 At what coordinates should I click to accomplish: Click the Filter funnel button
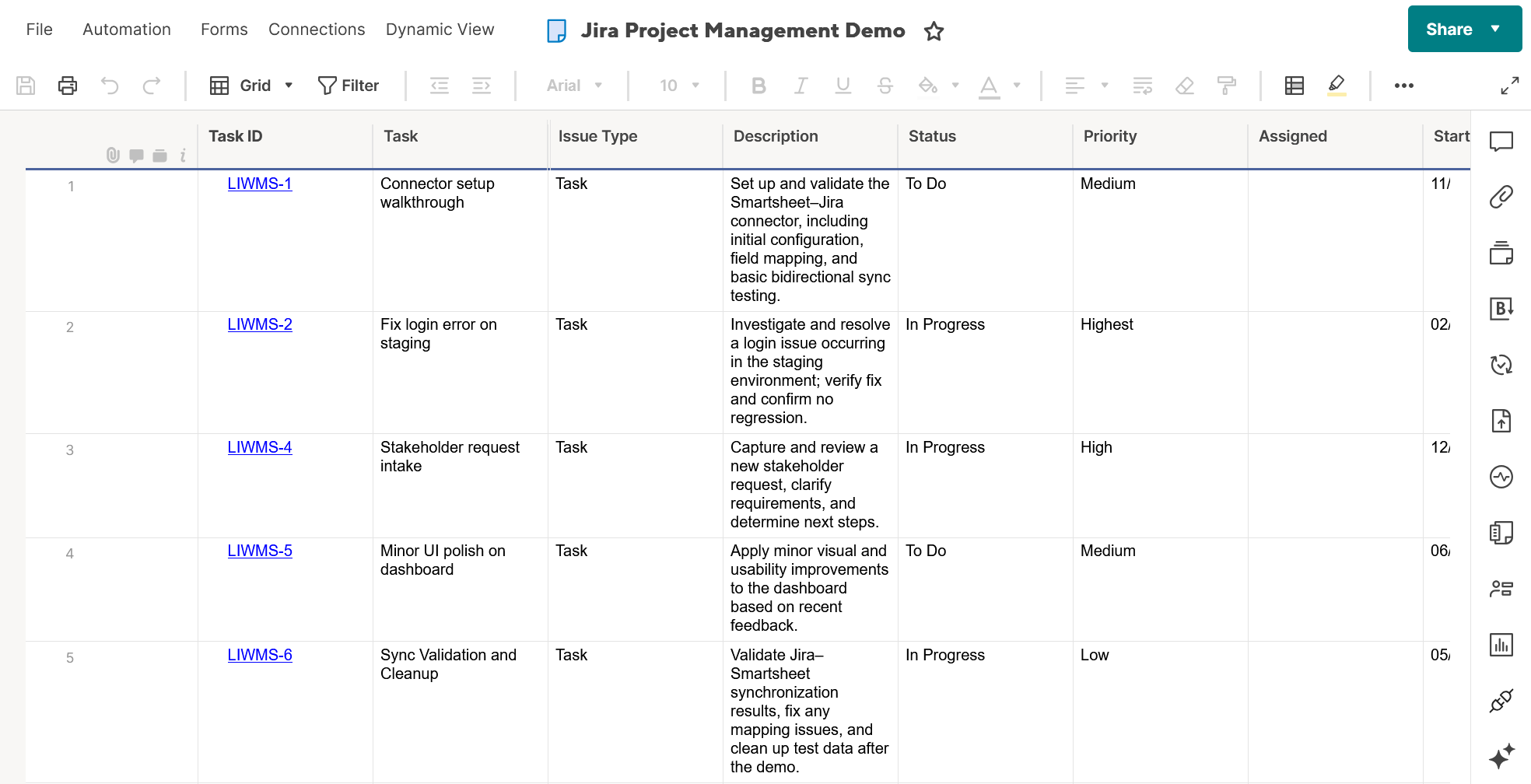(349, 86)
